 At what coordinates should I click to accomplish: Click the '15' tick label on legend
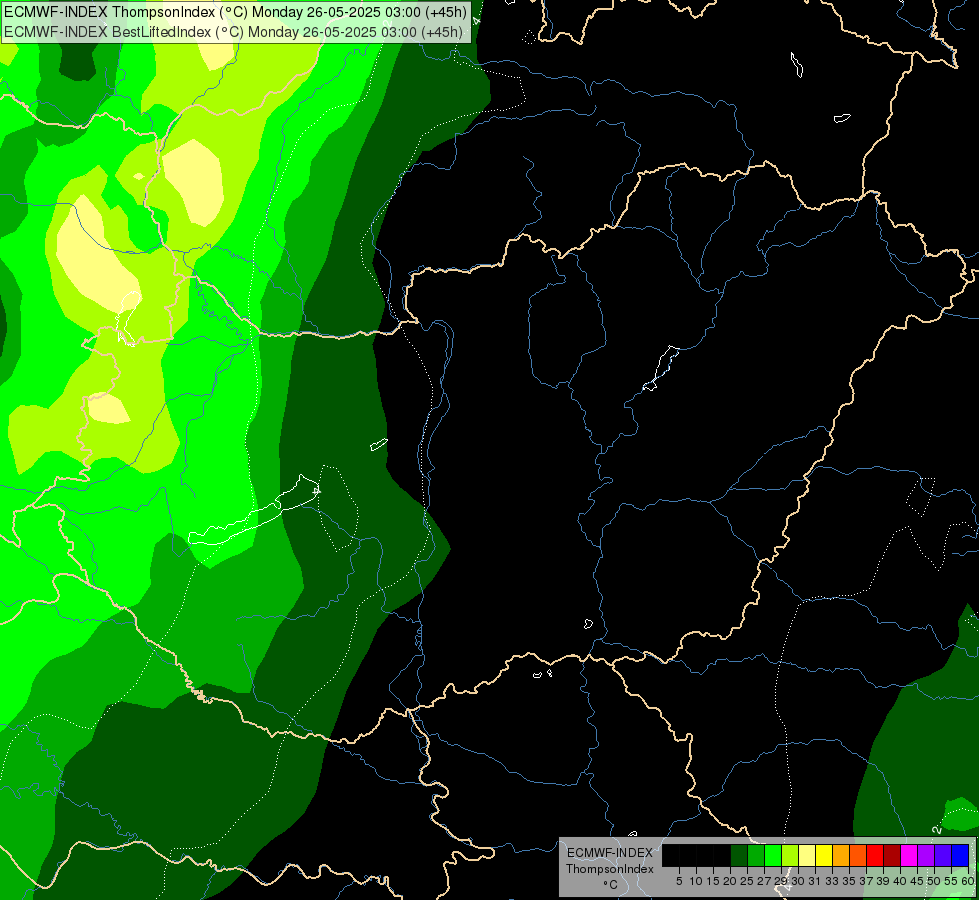pyautogui.click(x=713, y=881)
